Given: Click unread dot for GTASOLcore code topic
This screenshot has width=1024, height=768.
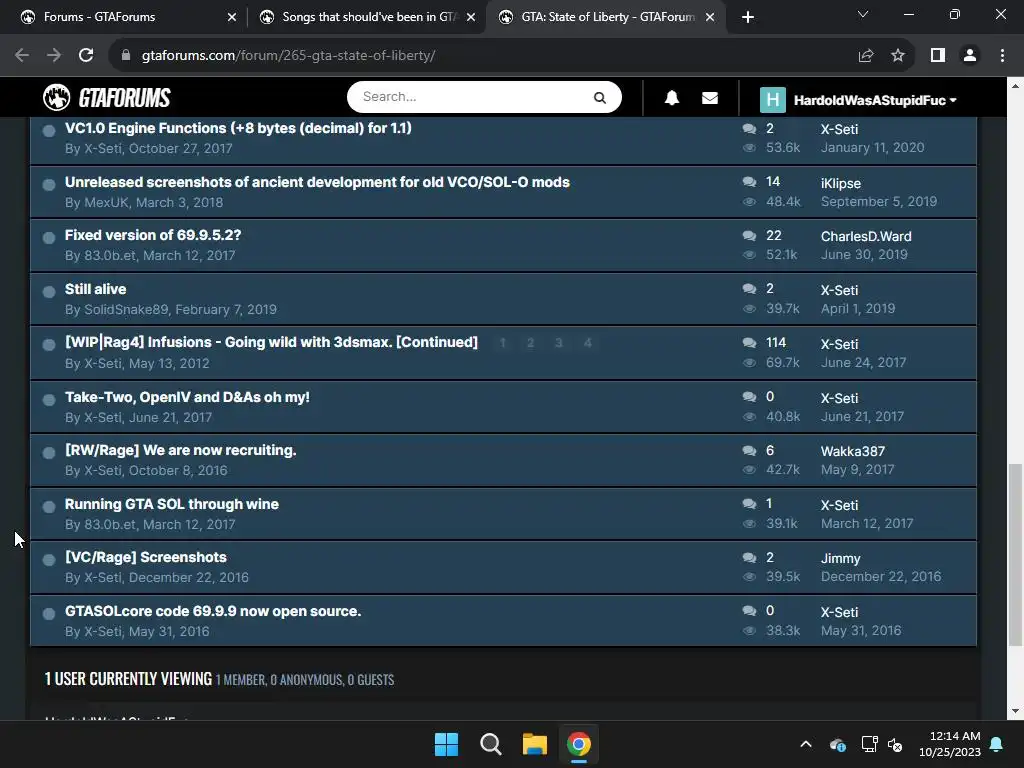Looking at the screenshot, I should (x=48, y=614).
